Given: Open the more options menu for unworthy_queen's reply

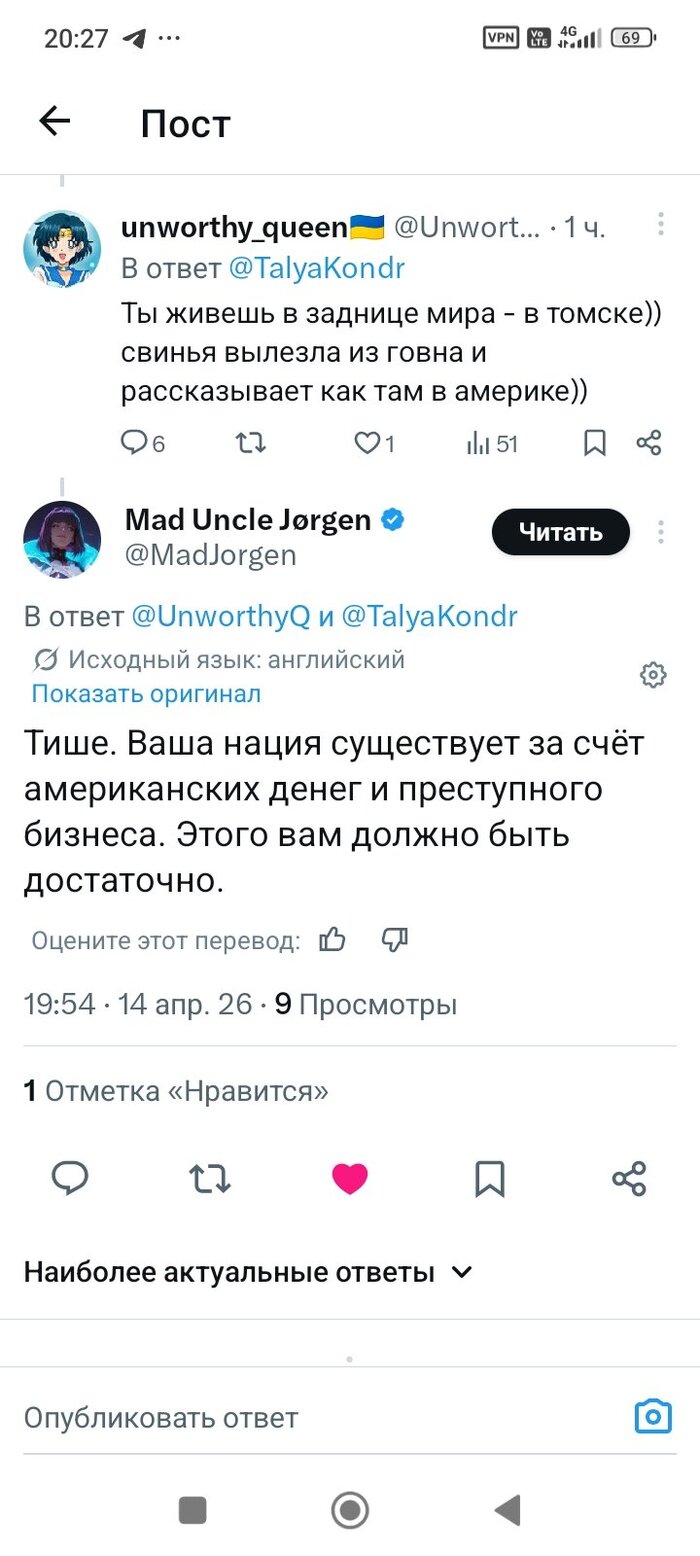Looking at the screenshot, I should click(660, 225).
